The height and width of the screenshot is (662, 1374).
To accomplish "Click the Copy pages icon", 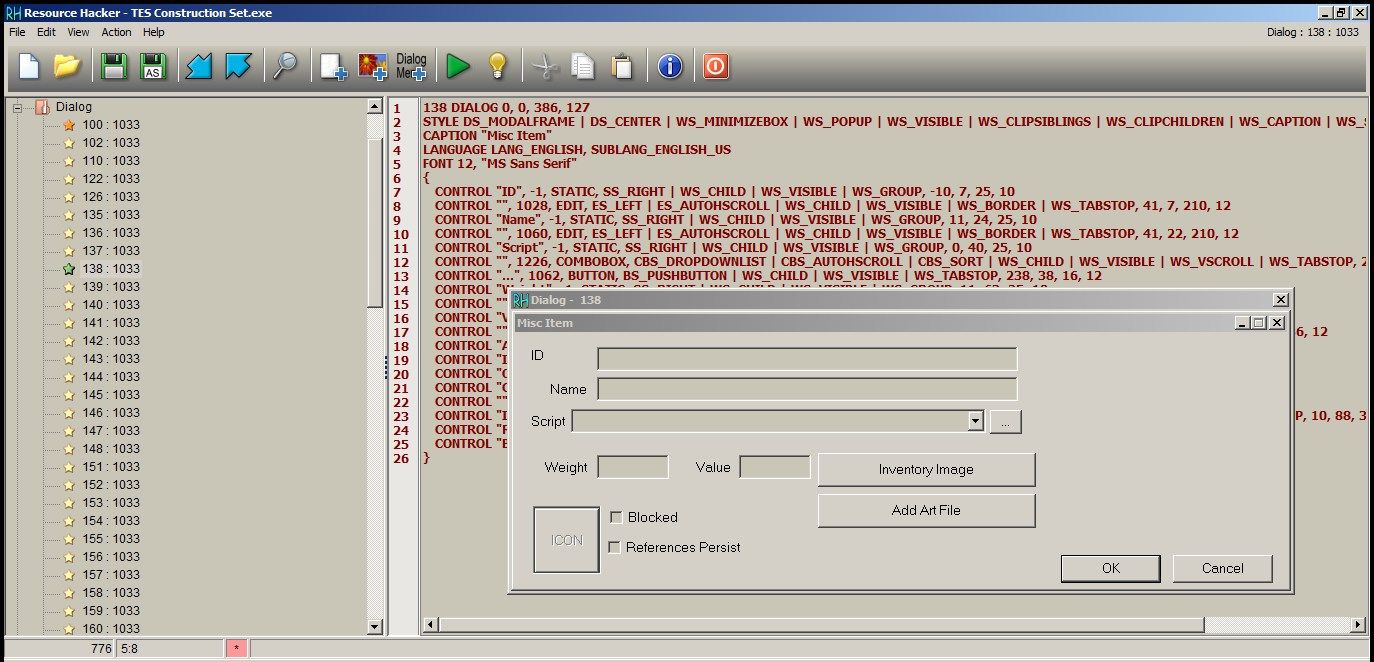I will click(x=582, y=67).
